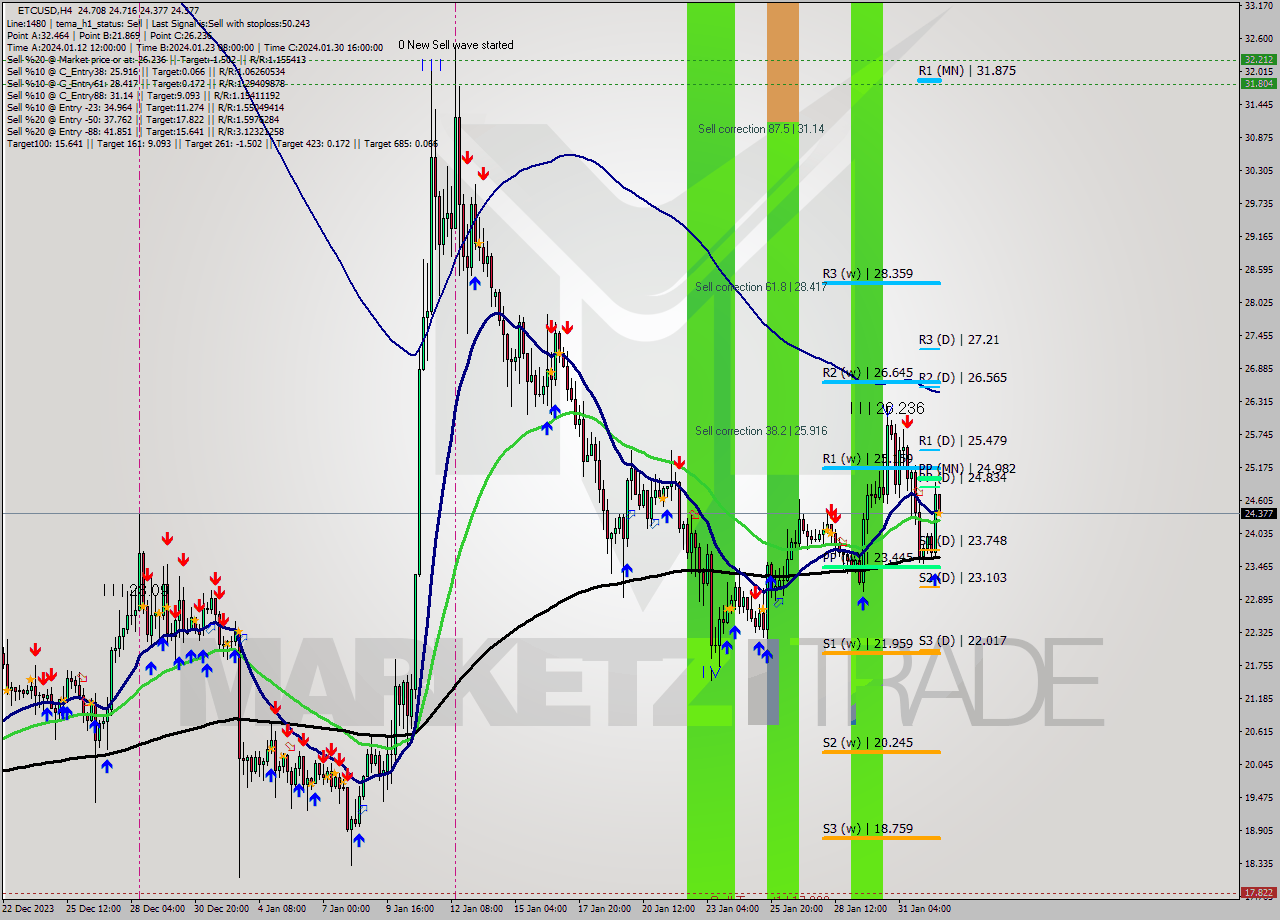Screen dimensions: 1280x920
Task: Click the 'Line:1480 | tema_h1_status: Sell' info line
Action: [x=158, y=23]
